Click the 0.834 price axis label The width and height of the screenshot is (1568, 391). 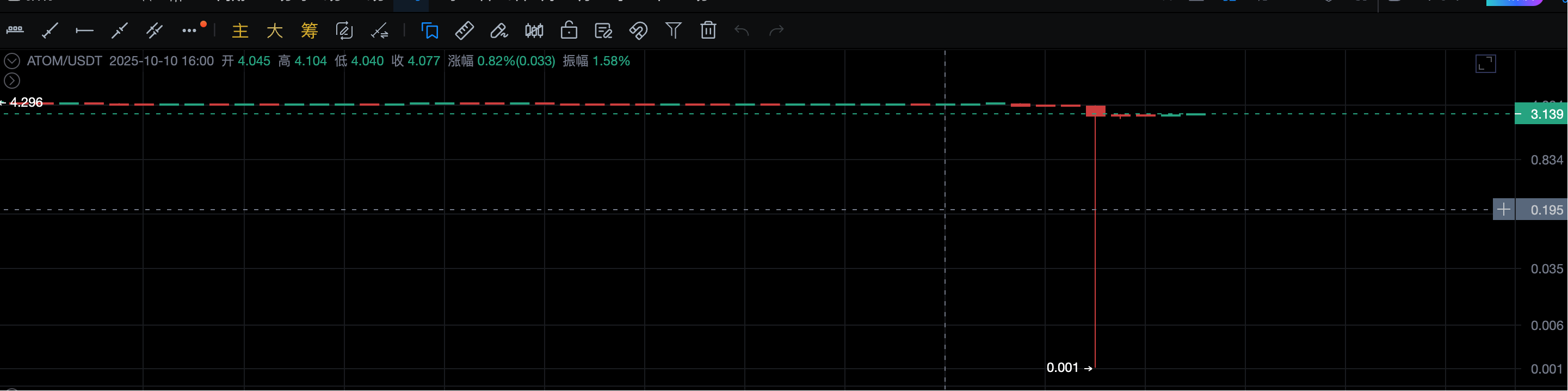coord(1547,160)
